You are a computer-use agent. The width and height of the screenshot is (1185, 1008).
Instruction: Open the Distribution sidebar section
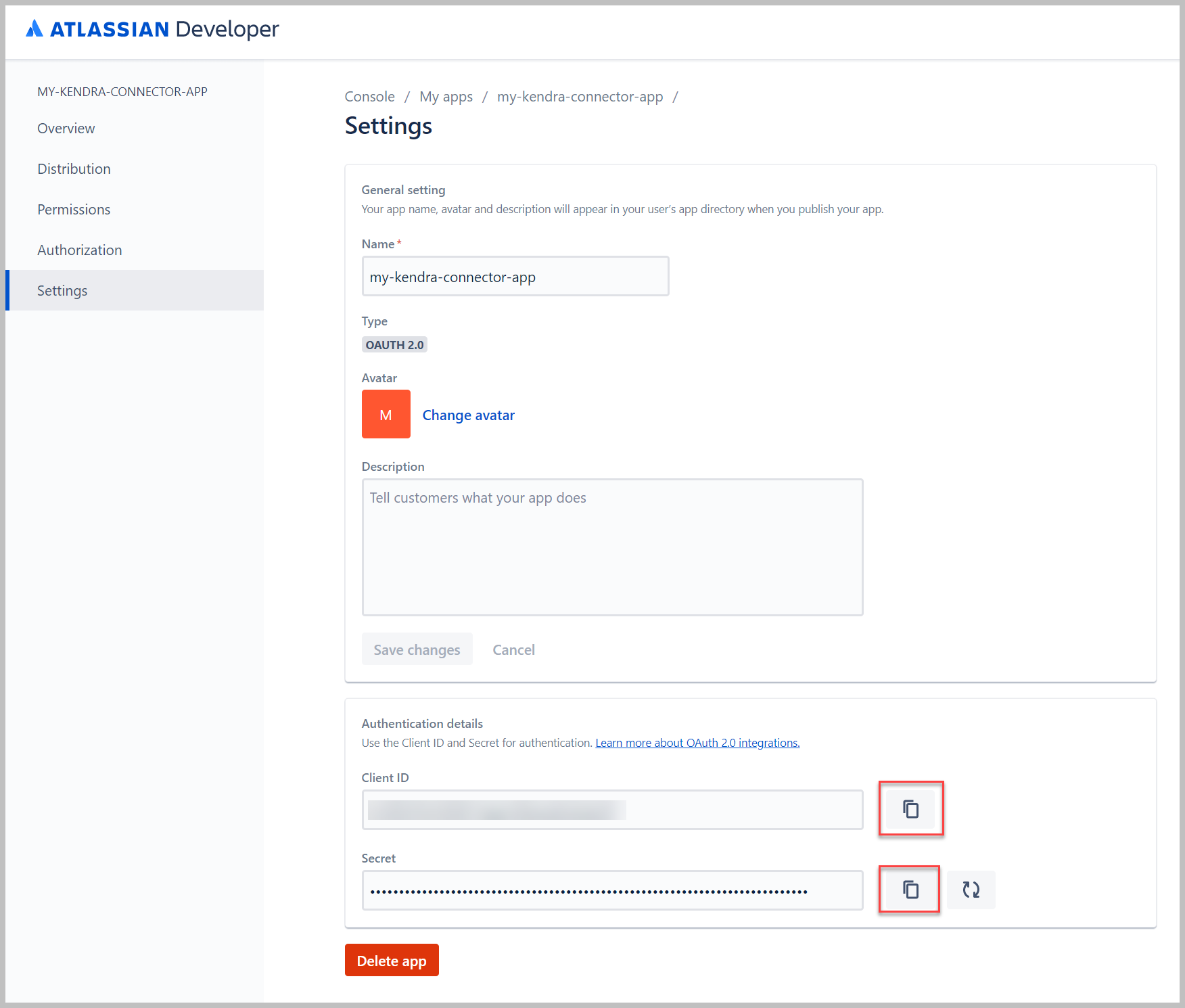click(74, 168)
